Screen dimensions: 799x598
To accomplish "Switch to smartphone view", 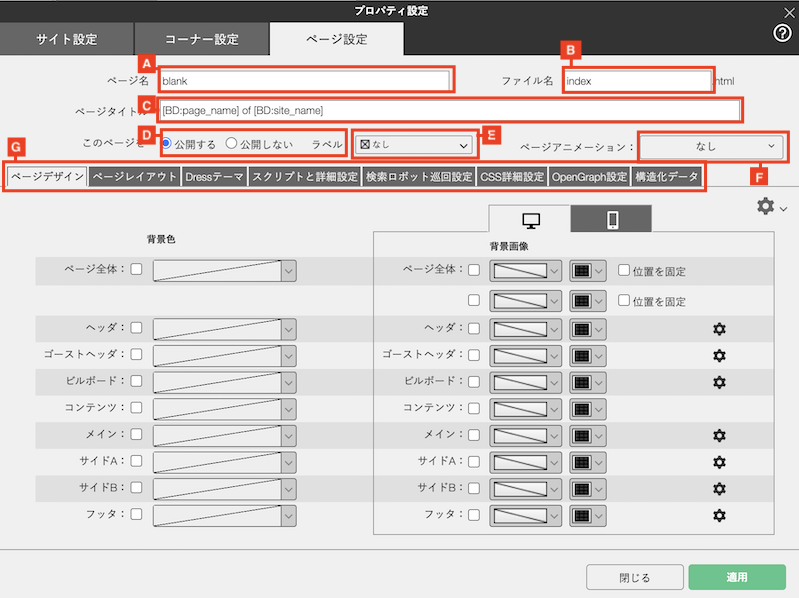I will point(611,220).
